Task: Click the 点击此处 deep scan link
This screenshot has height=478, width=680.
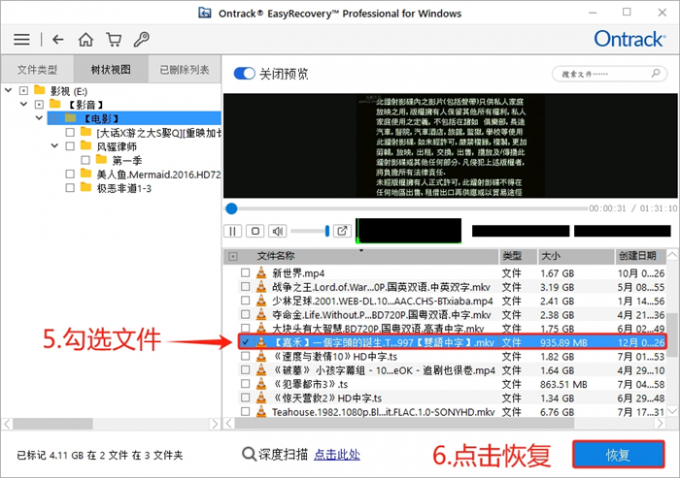Action: (x=337, y=454)
